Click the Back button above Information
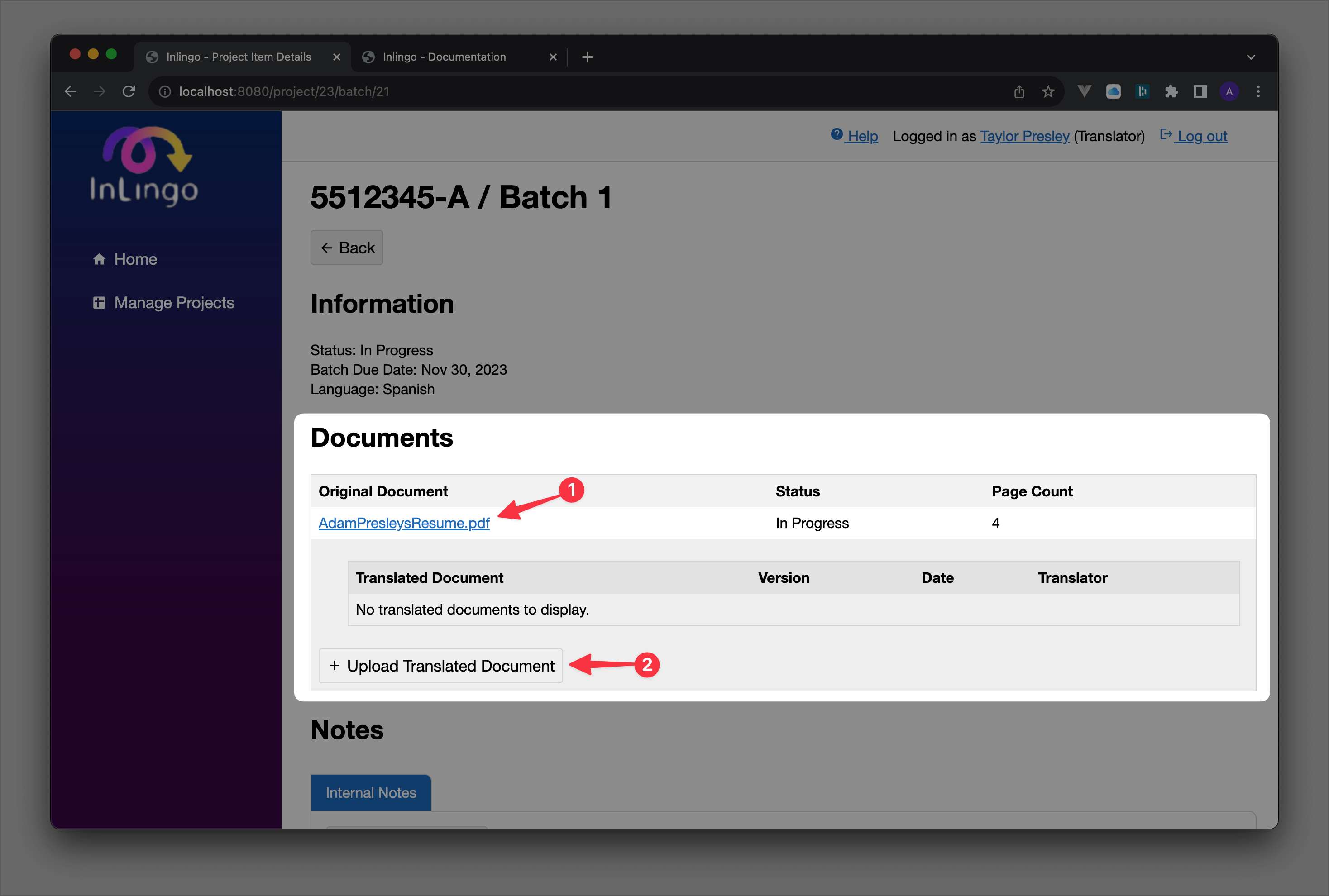 [x=346, y=248]
